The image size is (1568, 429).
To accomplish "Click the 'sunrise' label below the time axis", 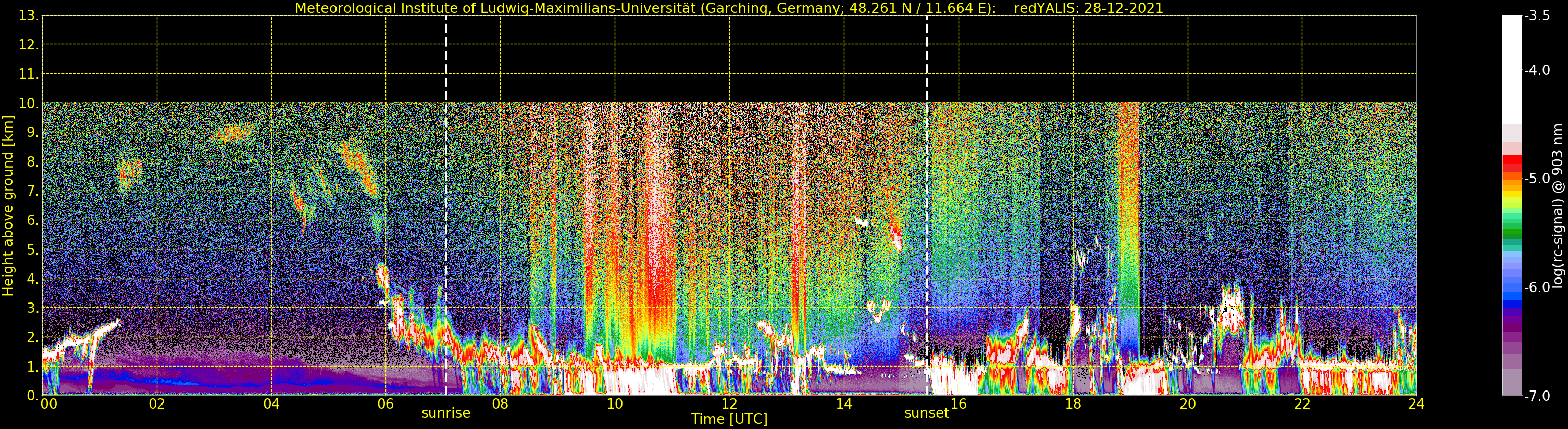I will pos(445,413).
